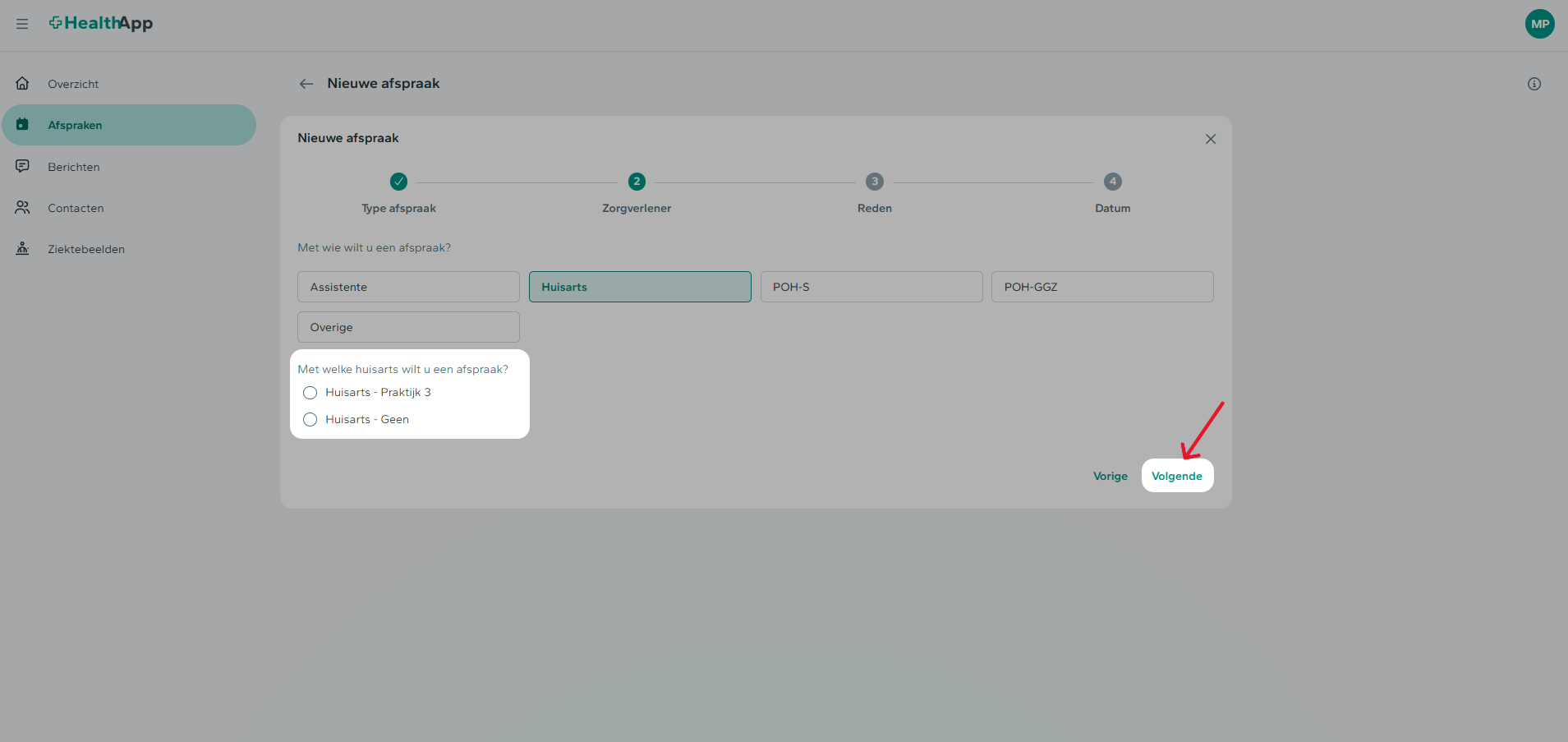Image resolution: width=1568 pixels, height=742 pixels.
Task: Click step 2 Zorgverlener circle
Action: pyautogui.click(x=637, y=182)
